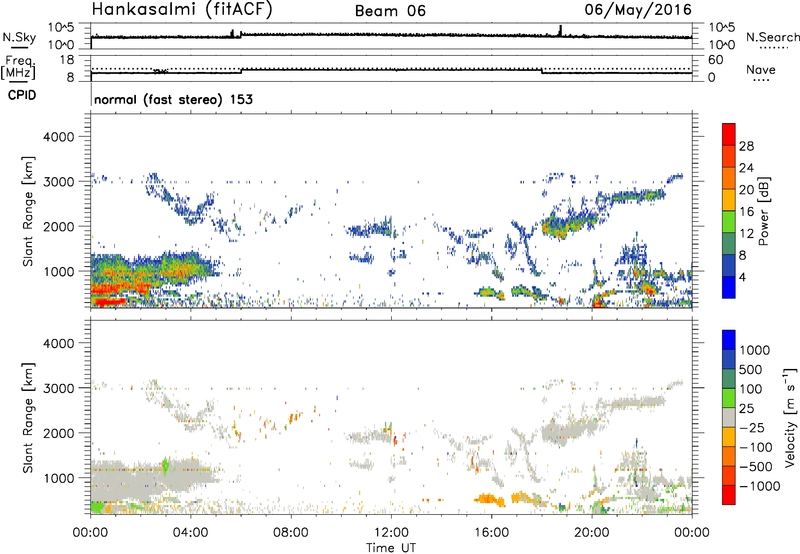Click the '08:00' time tick label
The height and width of the screenshot is (554, 800).
coord(290,533)
